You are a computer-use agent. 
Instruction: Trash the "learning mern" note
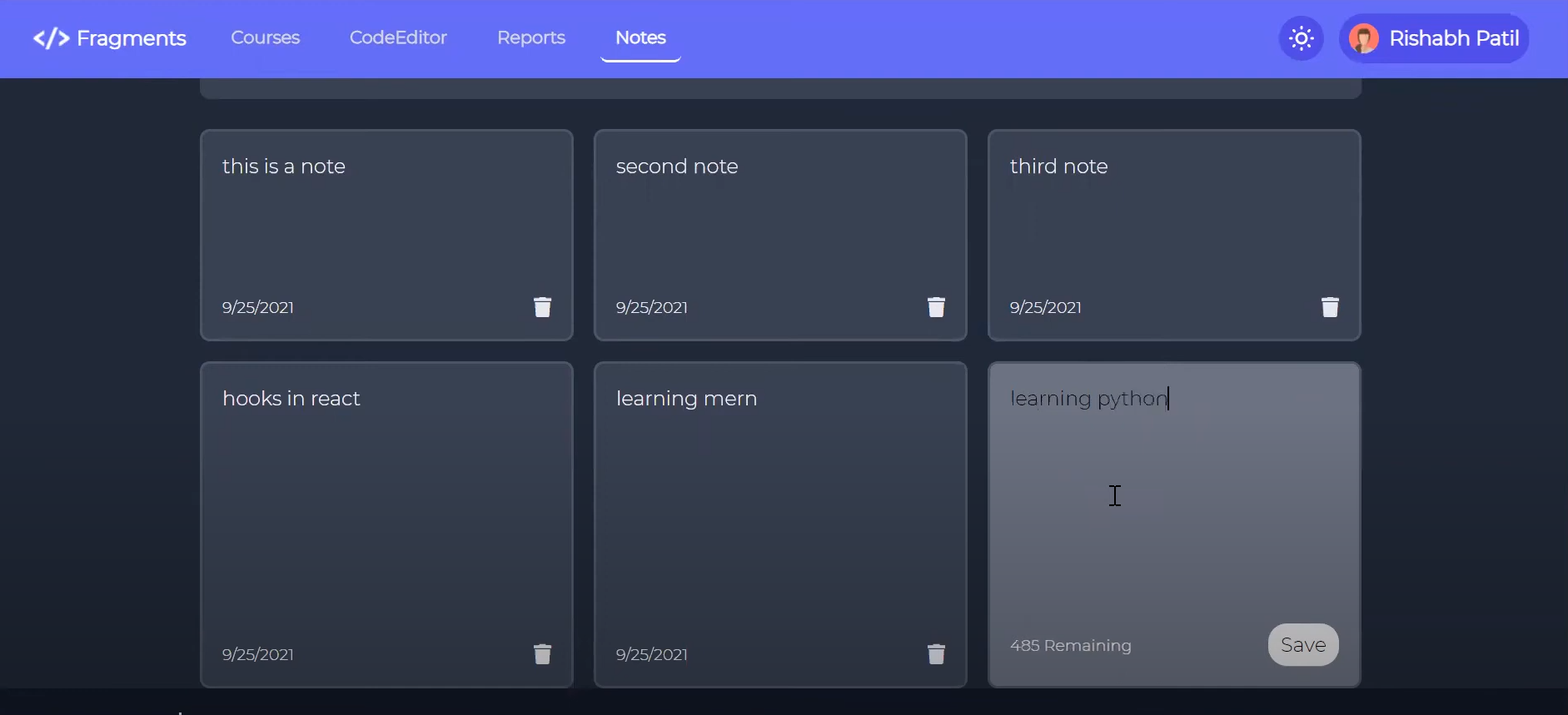(936, 654)
